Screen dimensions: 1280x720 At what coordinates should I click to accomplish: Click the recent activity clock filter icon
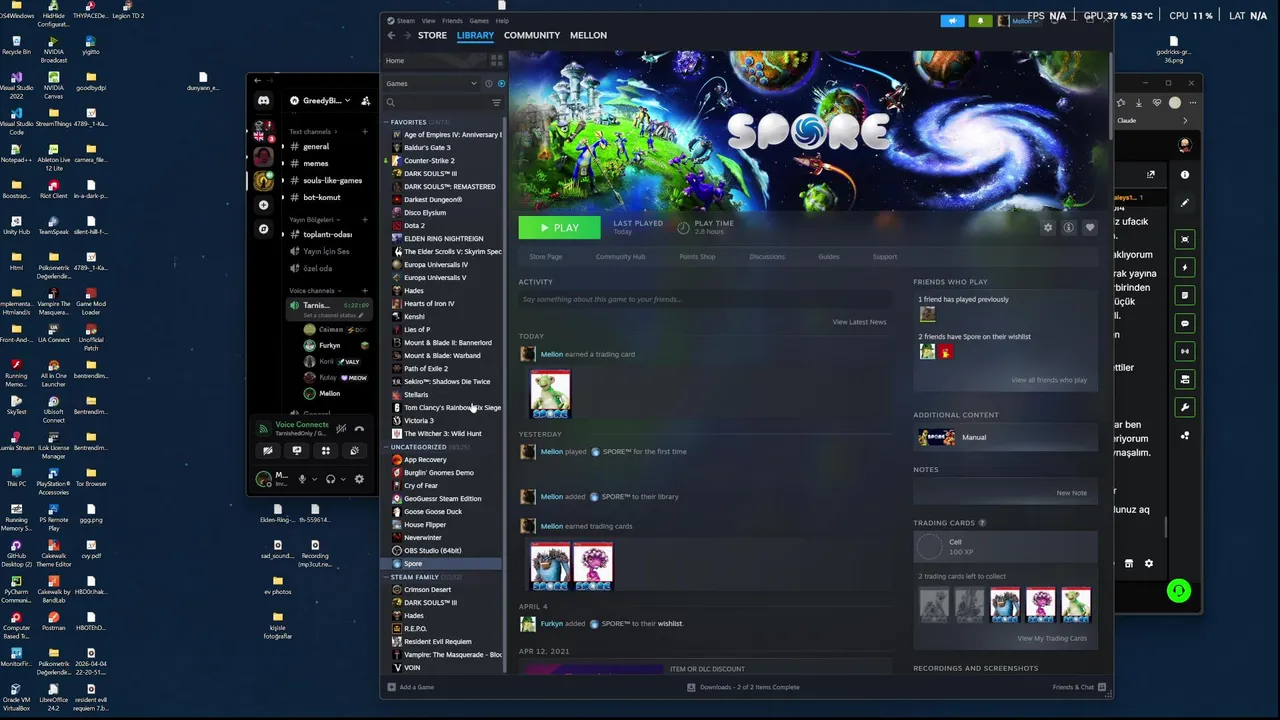coord(488,84)
